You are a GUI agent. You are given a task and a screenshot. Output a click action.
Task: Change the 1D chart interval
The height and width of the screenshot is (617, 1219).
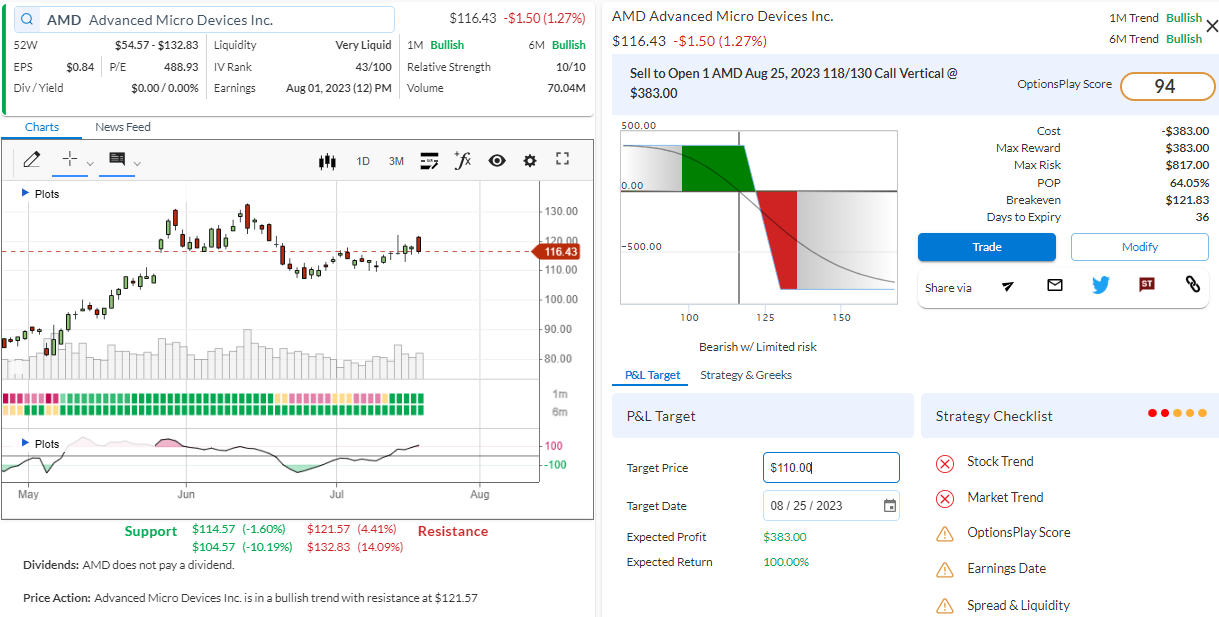pyautogui.click(x=363, y=161)
